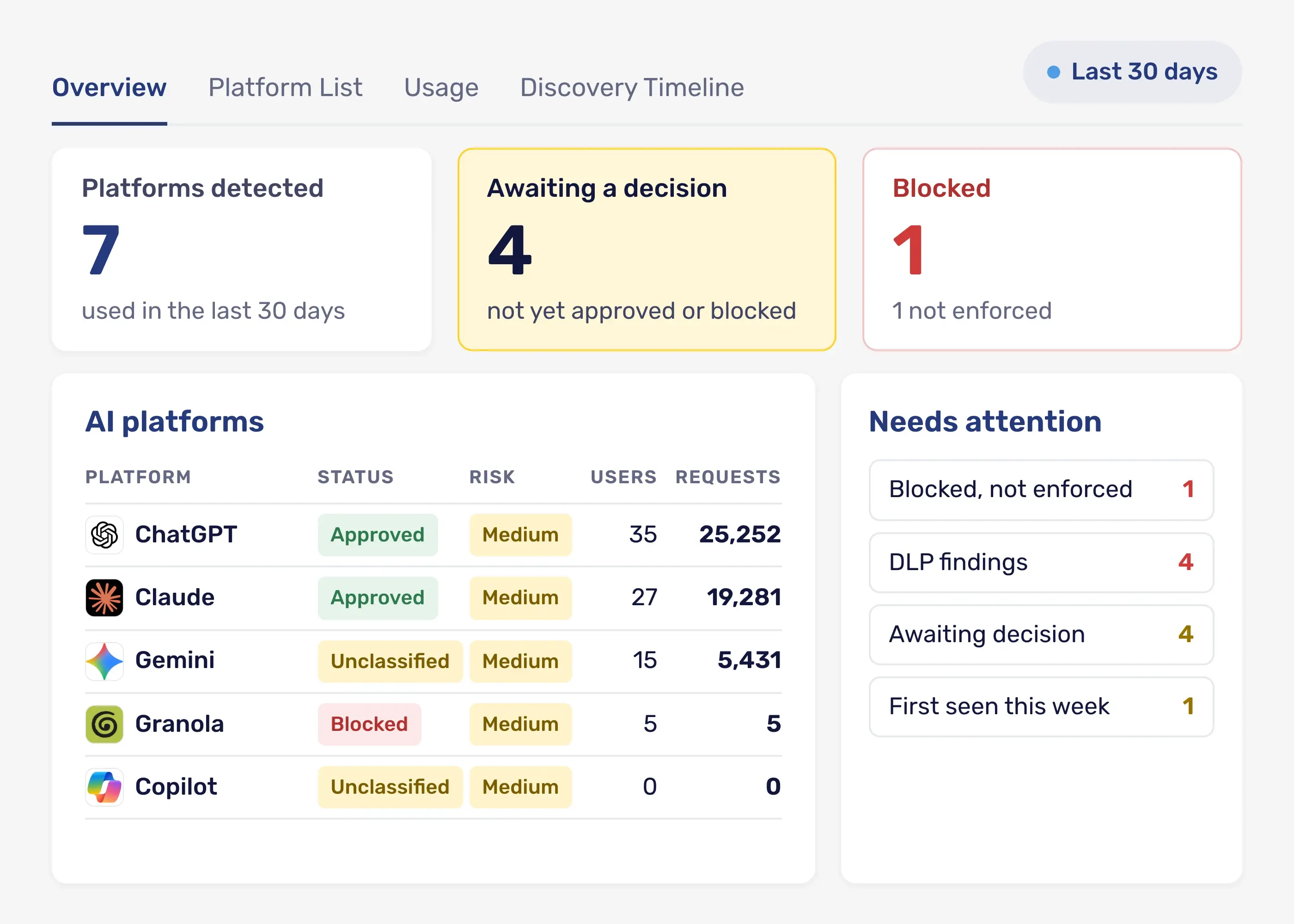Click the 19,281 requests value

tap(744, 597)
